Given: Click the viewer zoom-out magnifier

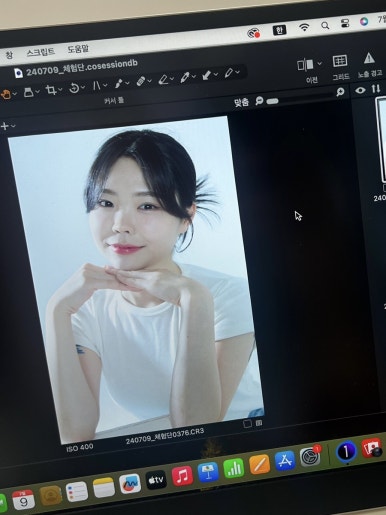Looking at the screenshot, I should click(x=259, y=100).
